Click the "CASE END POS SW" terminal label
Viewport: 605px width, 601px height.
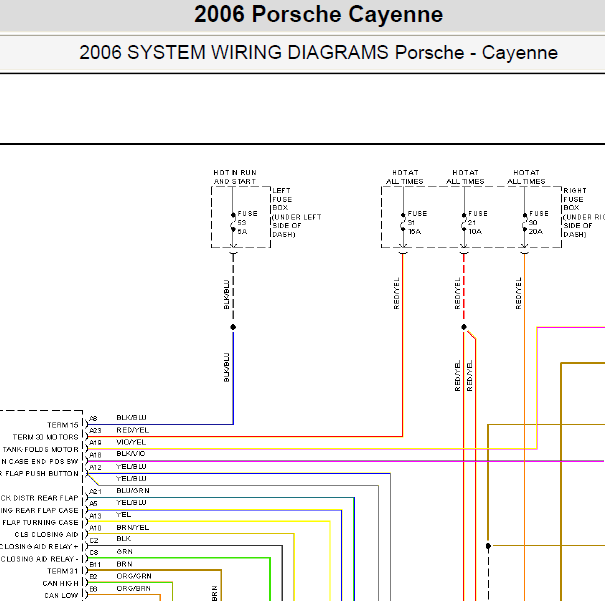[x=39, y=461]
